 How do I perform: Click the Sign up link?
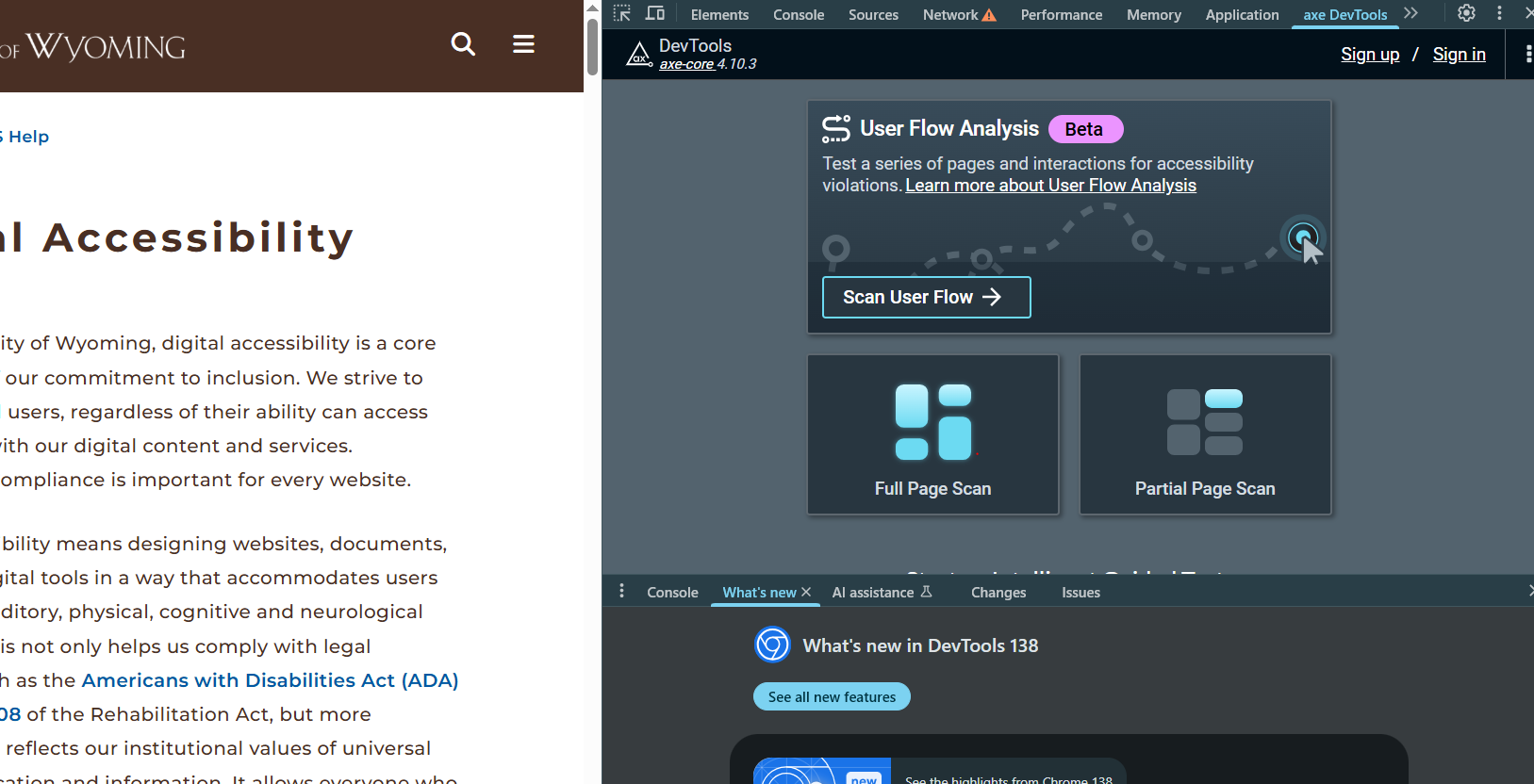pyautogui.click(x=1370, y=55)
